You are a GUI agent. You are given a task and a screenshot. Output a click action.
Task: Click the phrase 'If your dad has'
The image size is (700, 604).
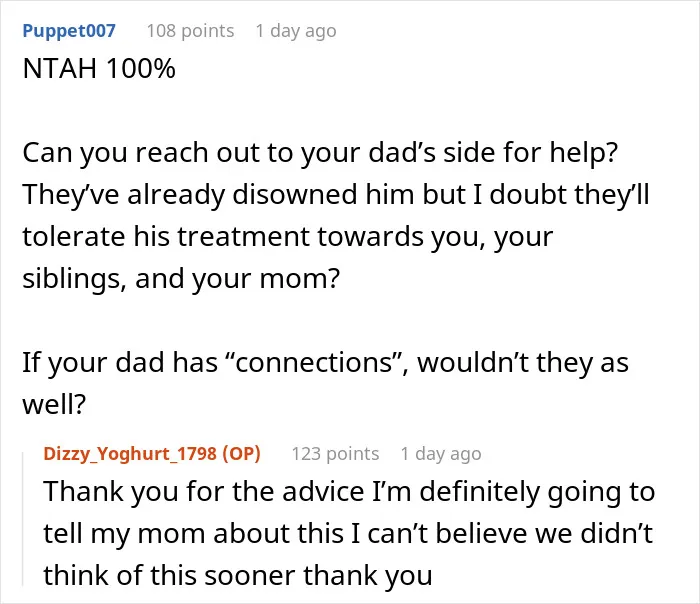click(120, 362)
